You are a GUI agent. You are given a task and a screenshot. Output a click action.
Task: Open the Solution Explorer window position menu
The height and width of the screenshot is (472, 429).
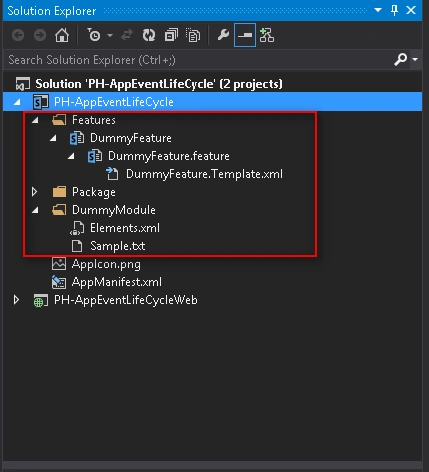point(378,10)
